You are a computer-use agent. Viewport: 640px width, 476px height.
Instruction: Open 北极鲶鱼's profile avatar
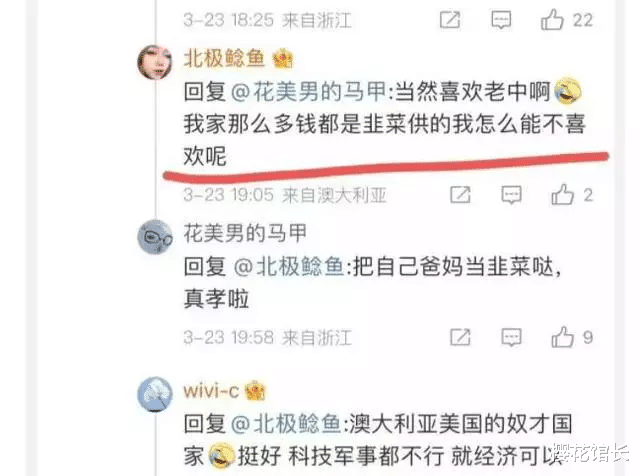pos(155,62)
